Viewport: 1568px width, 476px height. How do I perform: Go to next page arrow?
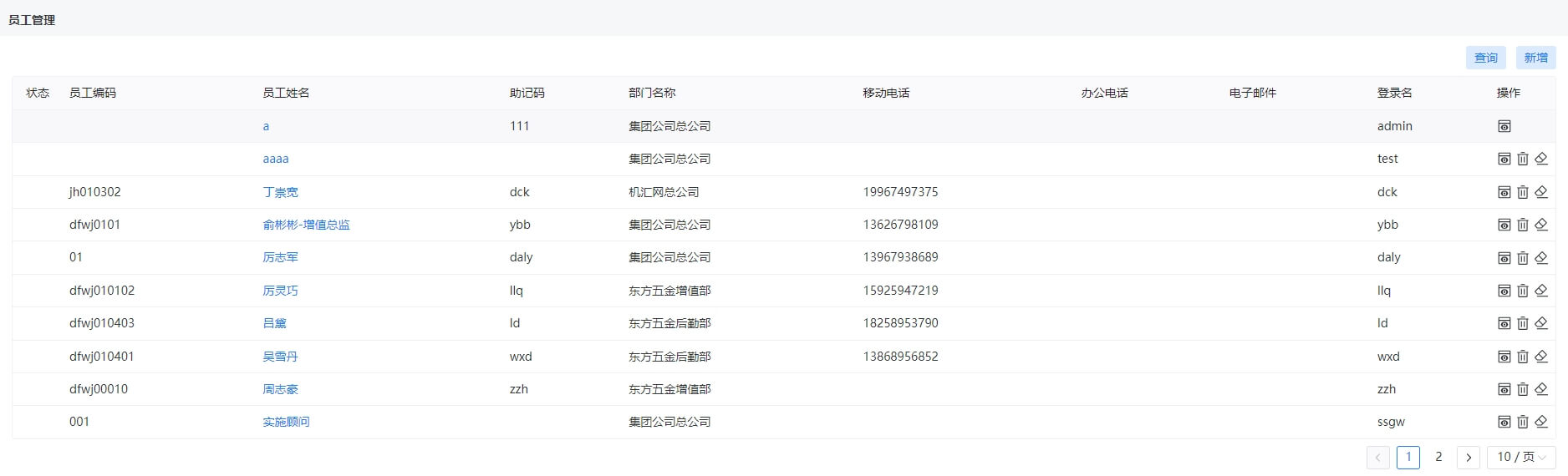1469,457
